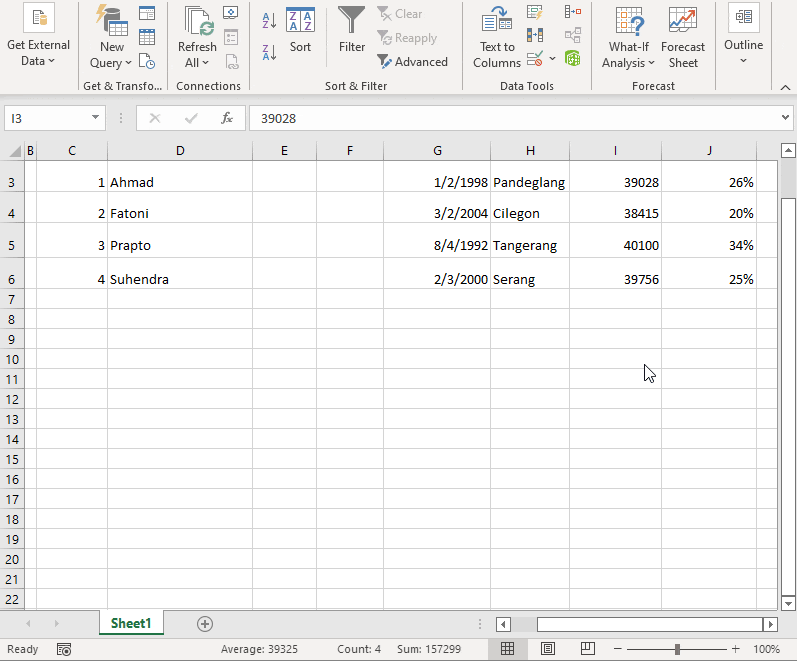The image size is (797, 661).
Task: Switch to Page Break Preview view
Action: (588, 649)
